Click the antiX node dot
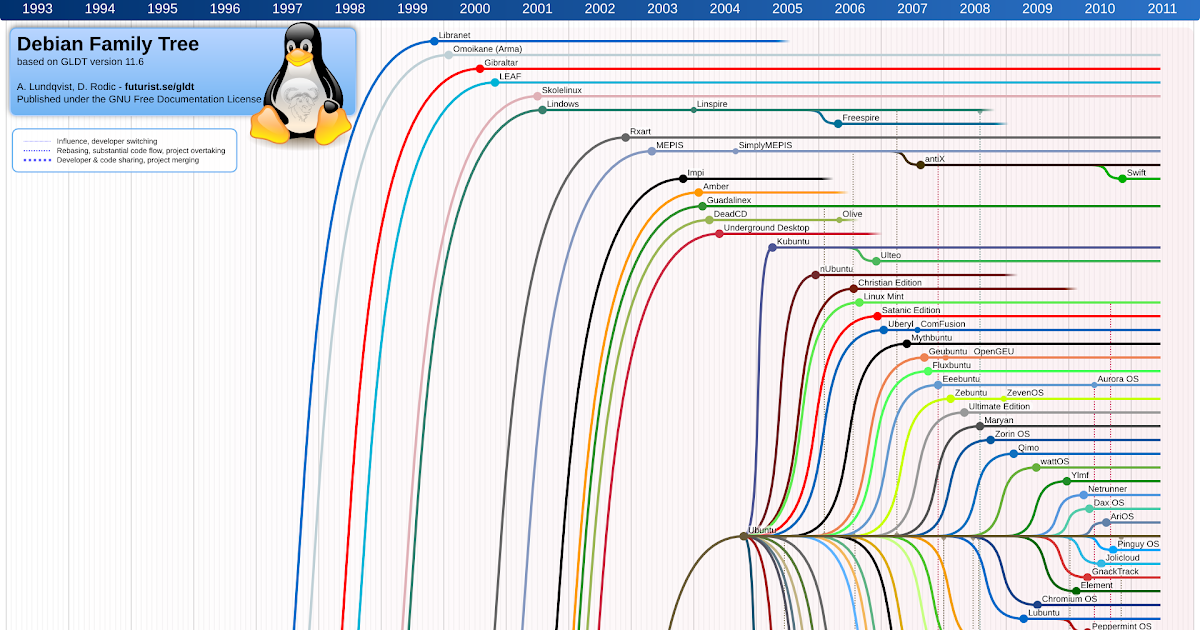Screen dimensions: 1200x630 (x=920, y=164)
